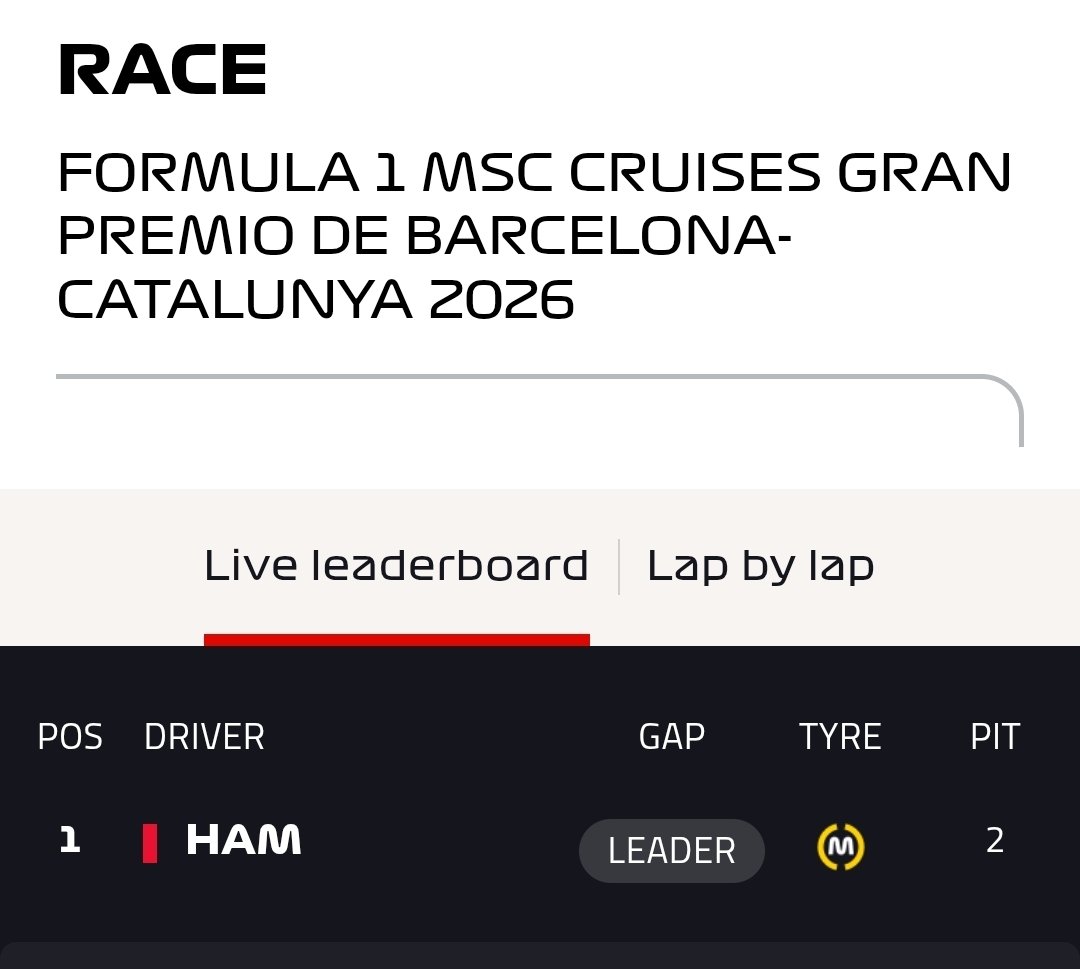Select the Live leaderboard tab
Image resolution: width=1080 pixels, height=969 pixels.
396,566
